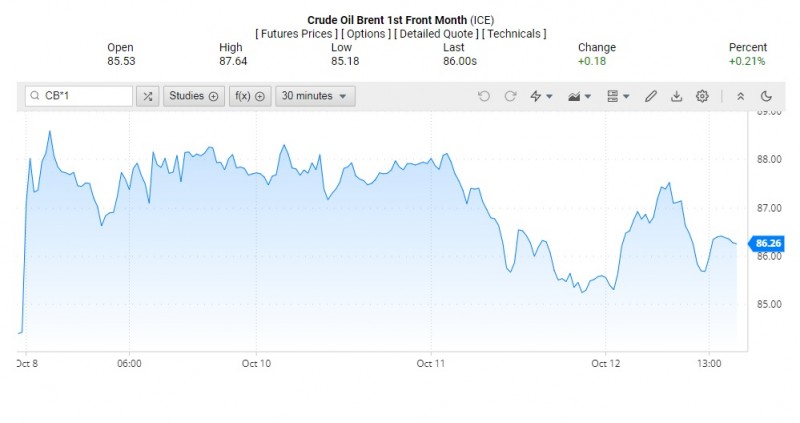Toggle dark mode moon icon
Viewport: 800px width, 423px height.
coord(767,96)
